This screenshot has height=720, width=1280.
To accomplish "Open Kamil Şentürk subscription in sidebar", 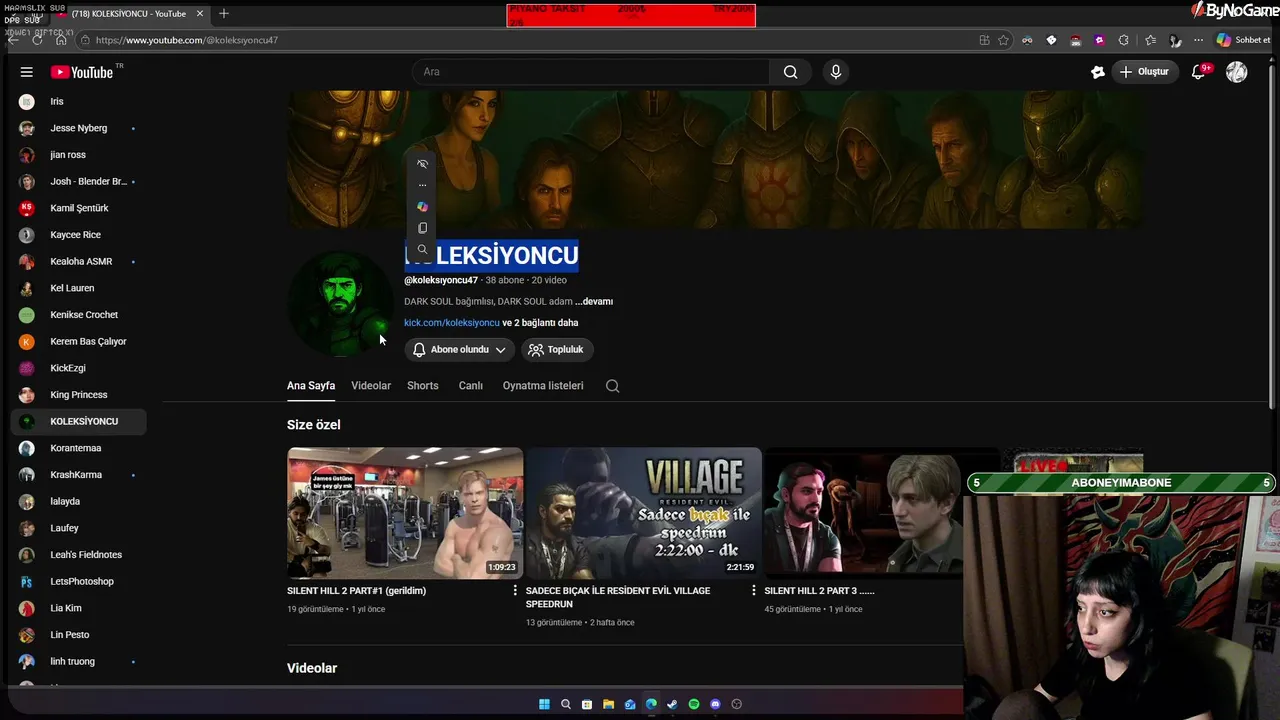I will (78, 208).
